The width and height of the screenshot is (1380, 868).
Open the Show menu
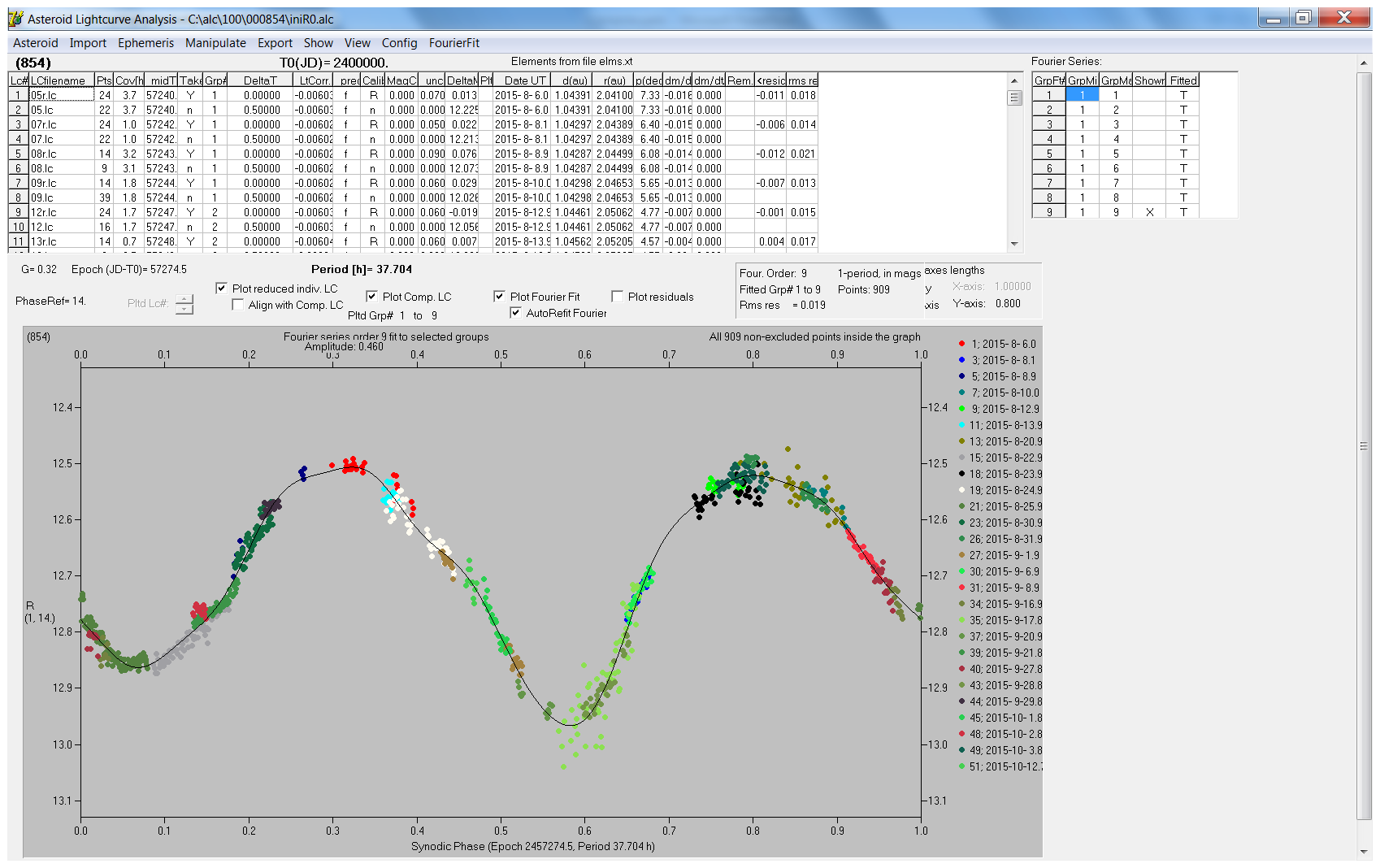coord(319,43)
